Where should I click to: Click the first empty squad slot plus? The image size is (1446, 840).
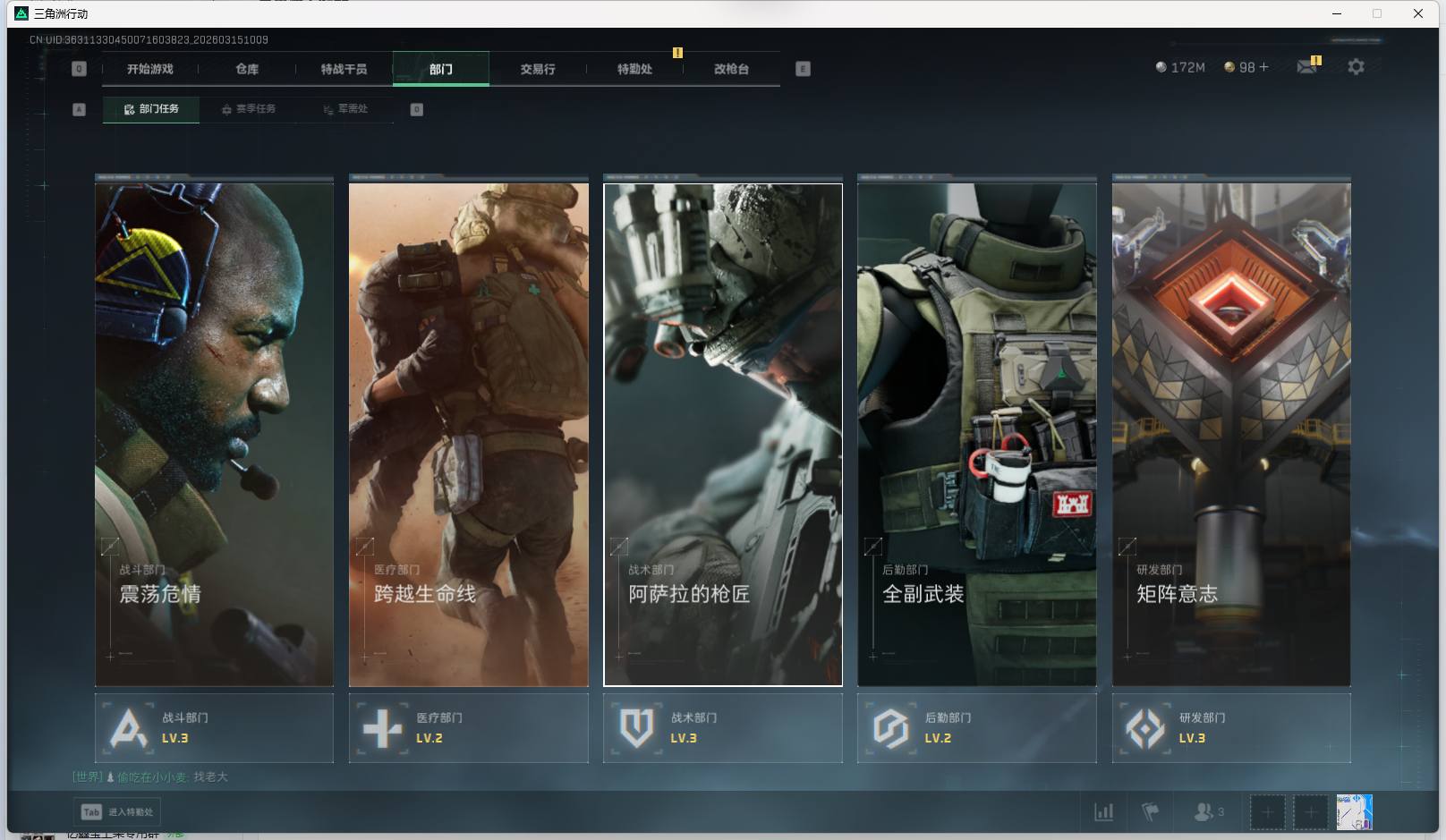point(1267,812)
